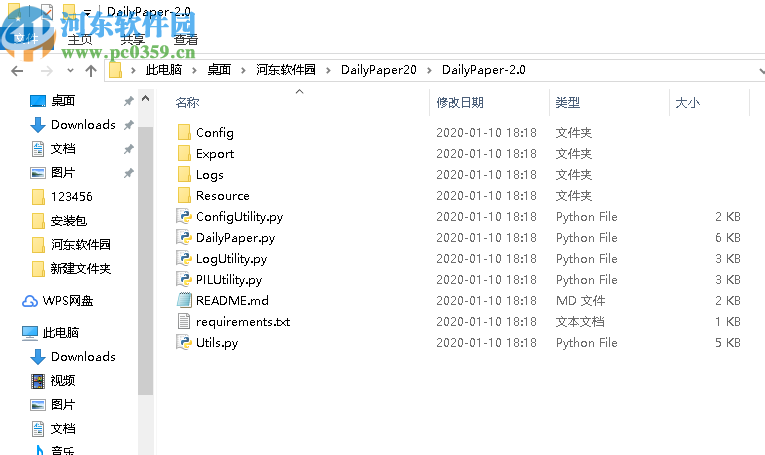Screen dimensions: 765x455
Task: Click 6 KB size of DailyPaper.py
Action: pos(727,237)
